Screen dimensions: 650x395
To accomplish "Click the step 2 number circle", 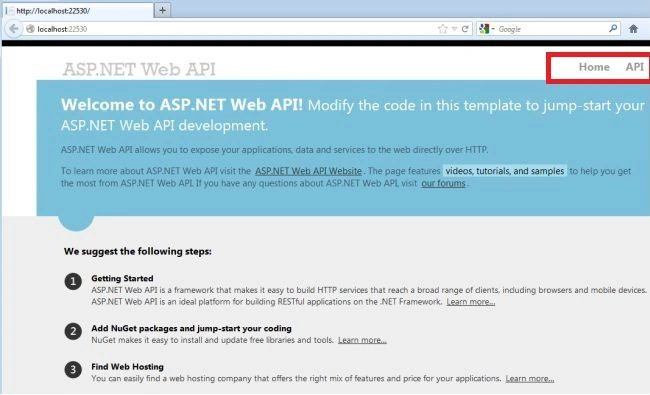I will point(73,331).
